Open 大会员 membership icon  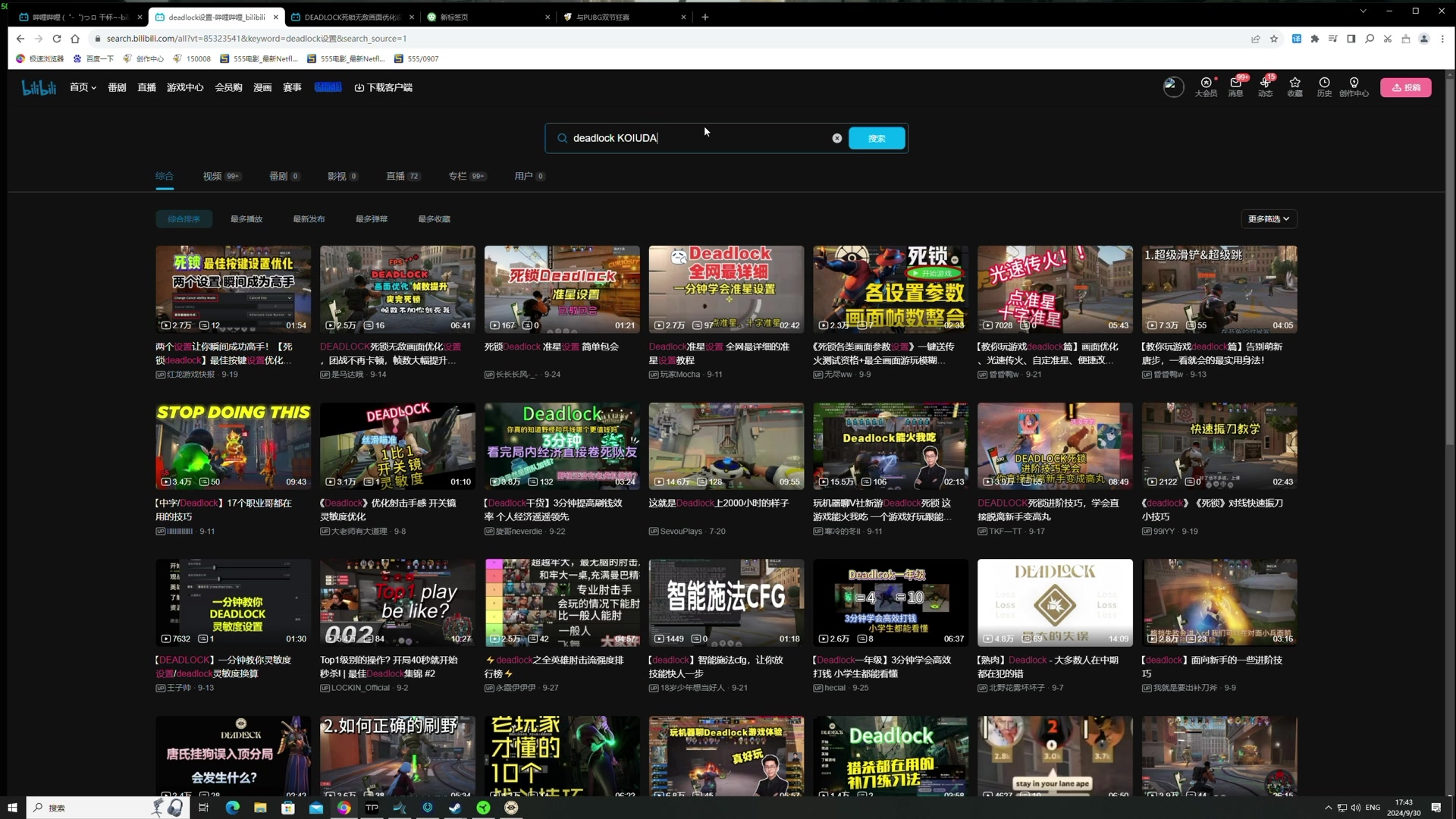point(1206,87)
